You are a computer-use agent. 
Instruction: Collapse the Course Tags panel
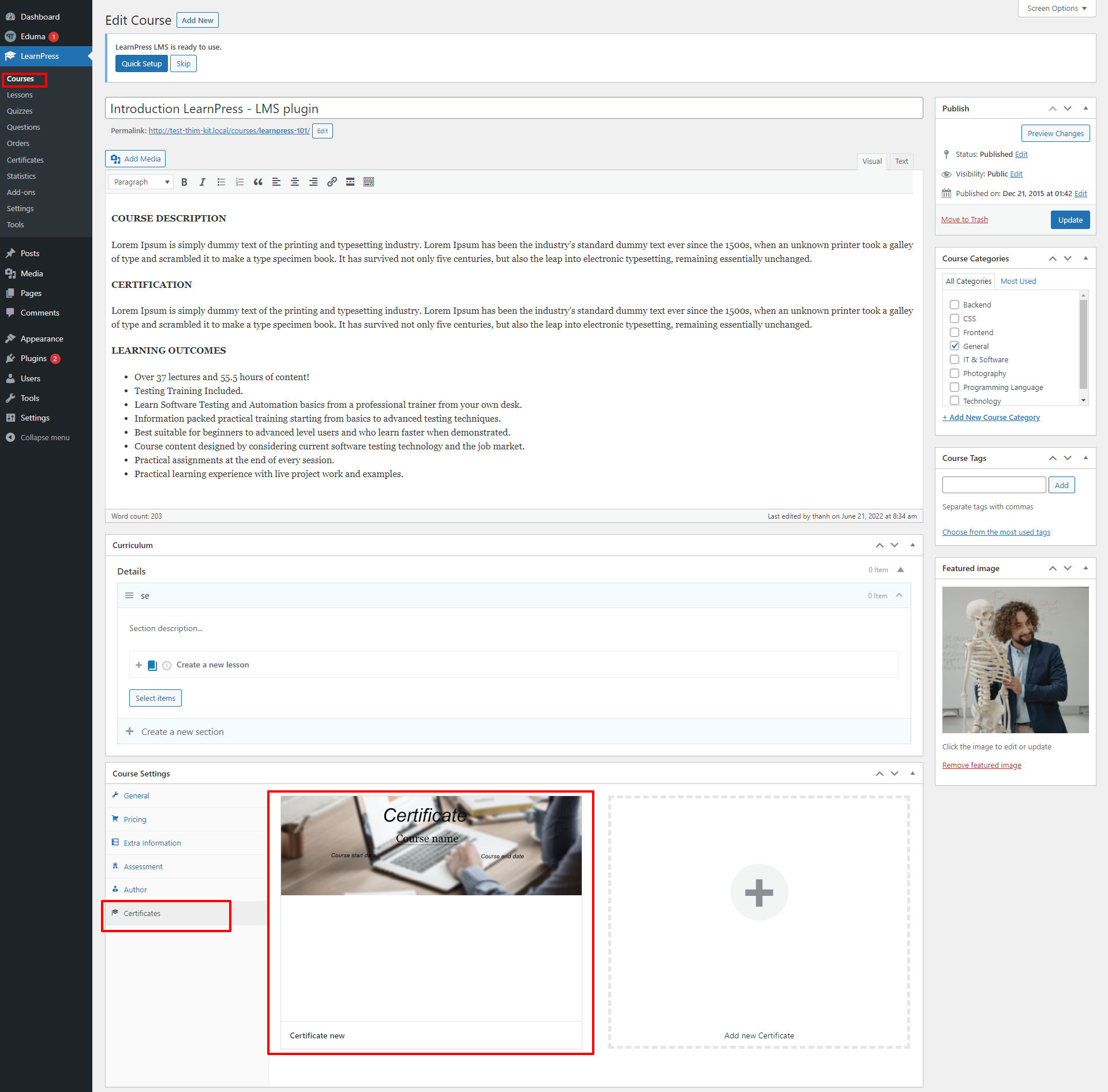point(1085,458)
